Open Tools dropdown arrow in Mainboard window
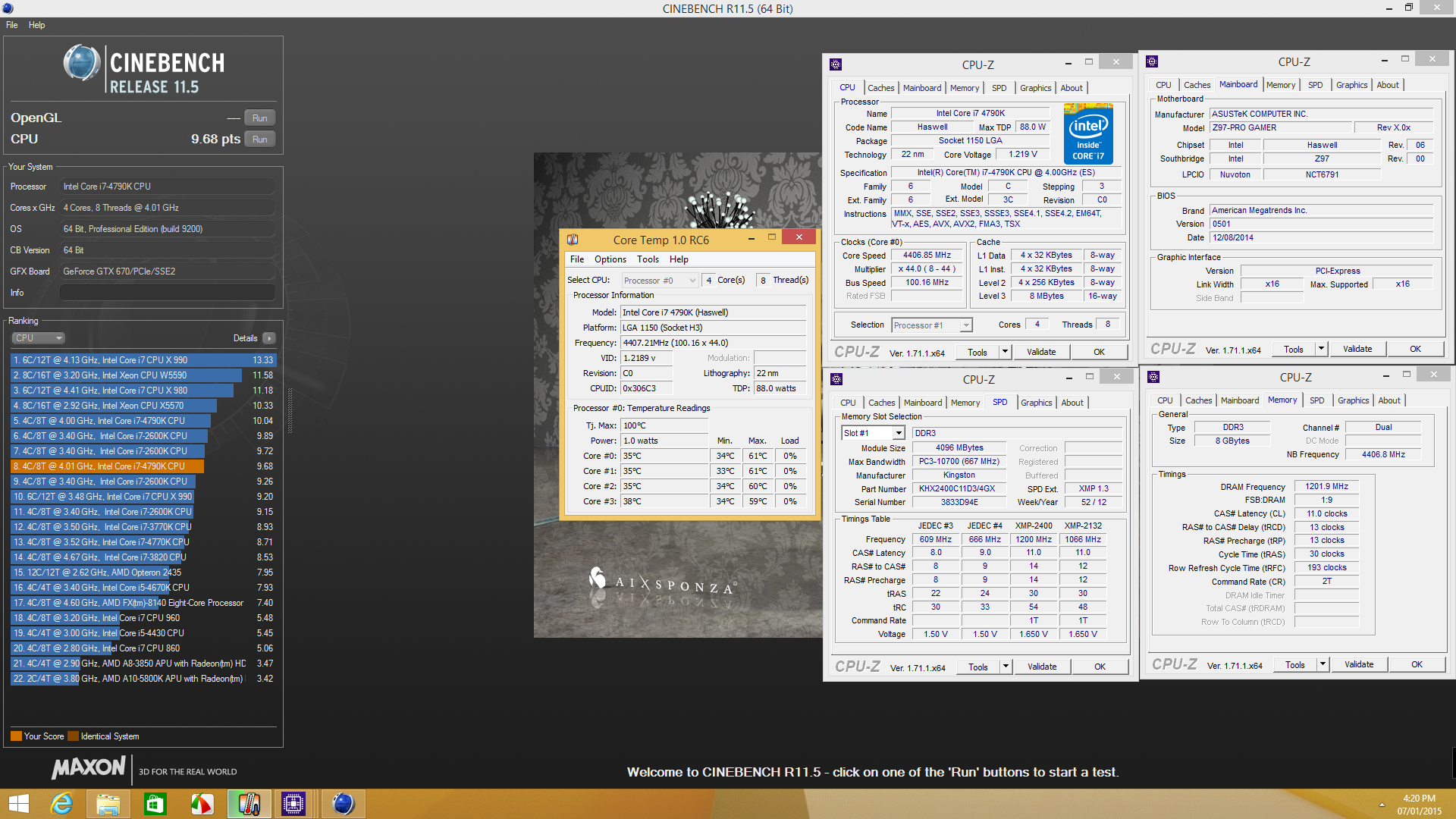Screen dimensions: 1456x819 tap(1321, 349)
